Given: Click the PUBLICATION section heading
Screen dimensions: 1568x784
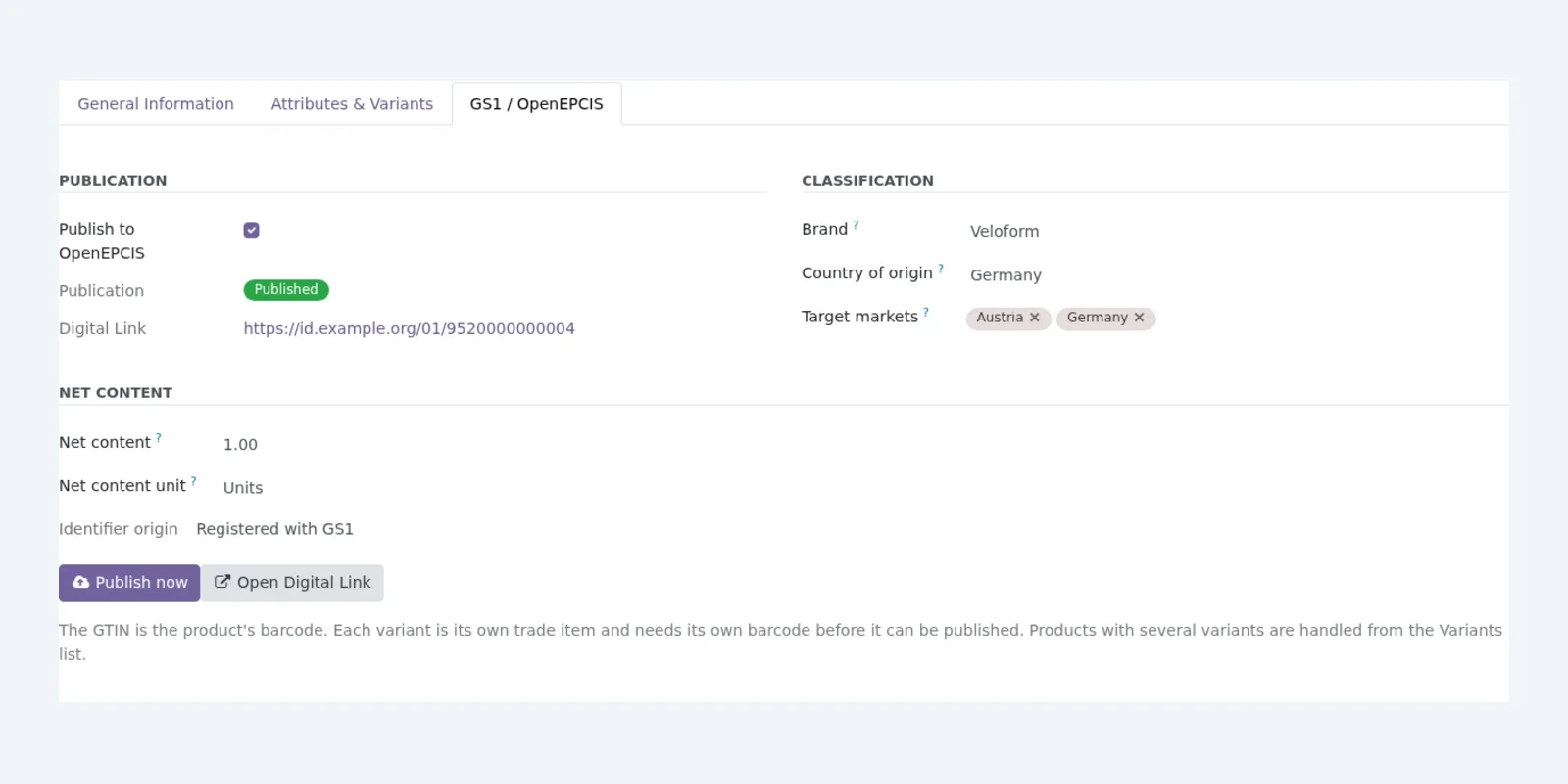Looking at the screenshot, I should click(x=113, y=181).
